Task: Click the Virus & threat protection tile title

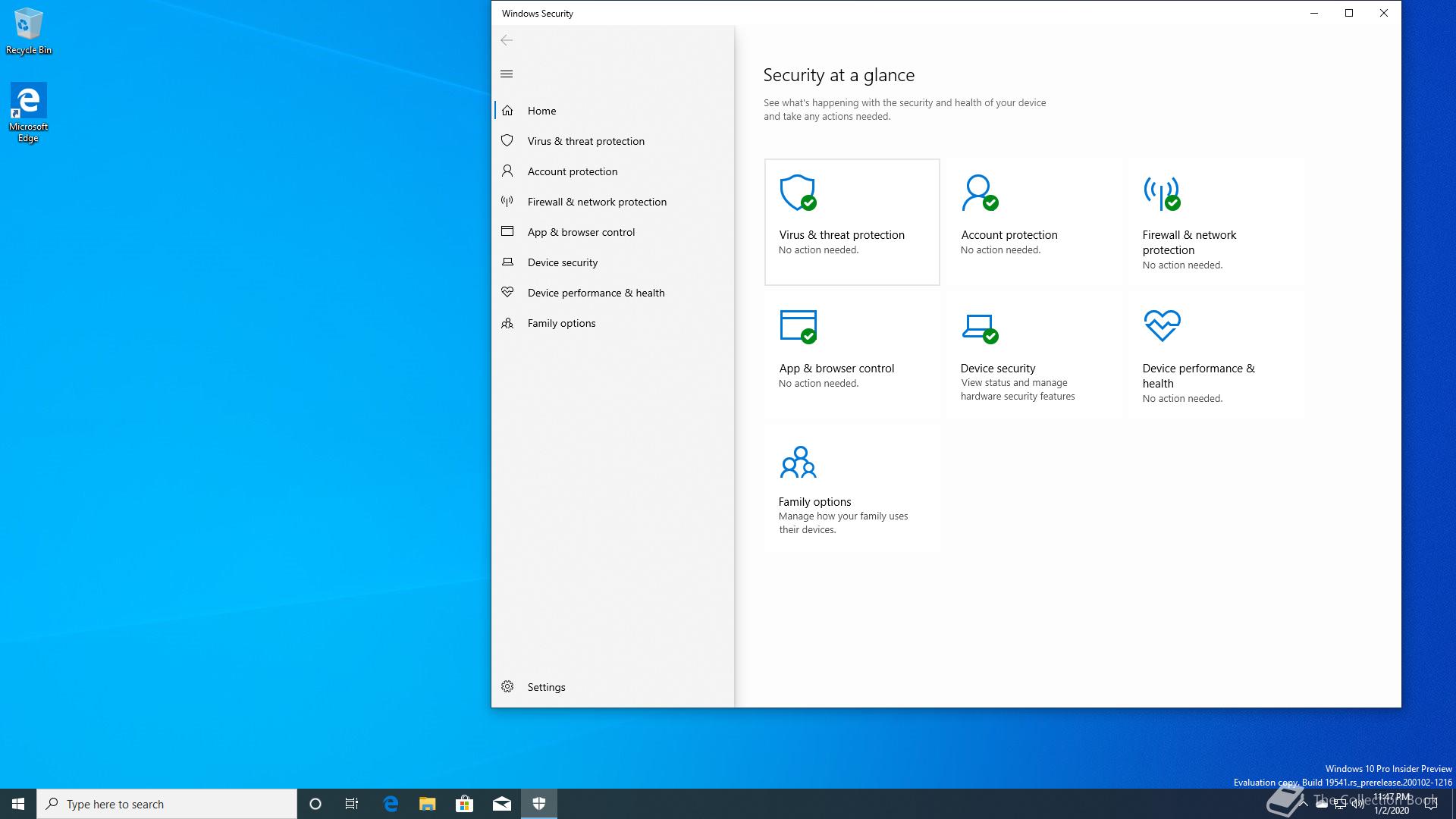Action: [x=842, y=235]
